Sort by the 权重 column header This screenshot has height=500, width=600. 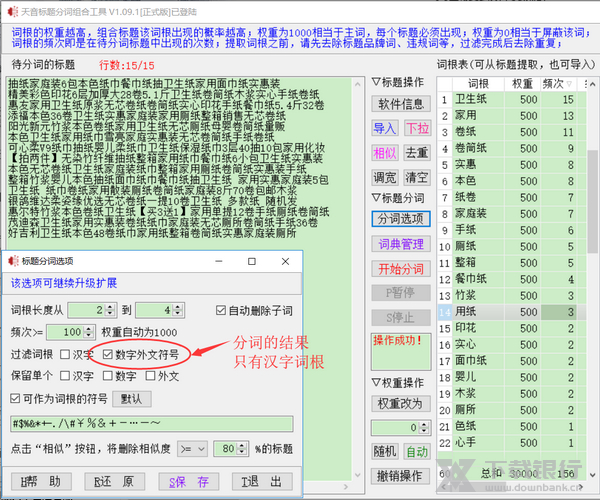[523, 84]
